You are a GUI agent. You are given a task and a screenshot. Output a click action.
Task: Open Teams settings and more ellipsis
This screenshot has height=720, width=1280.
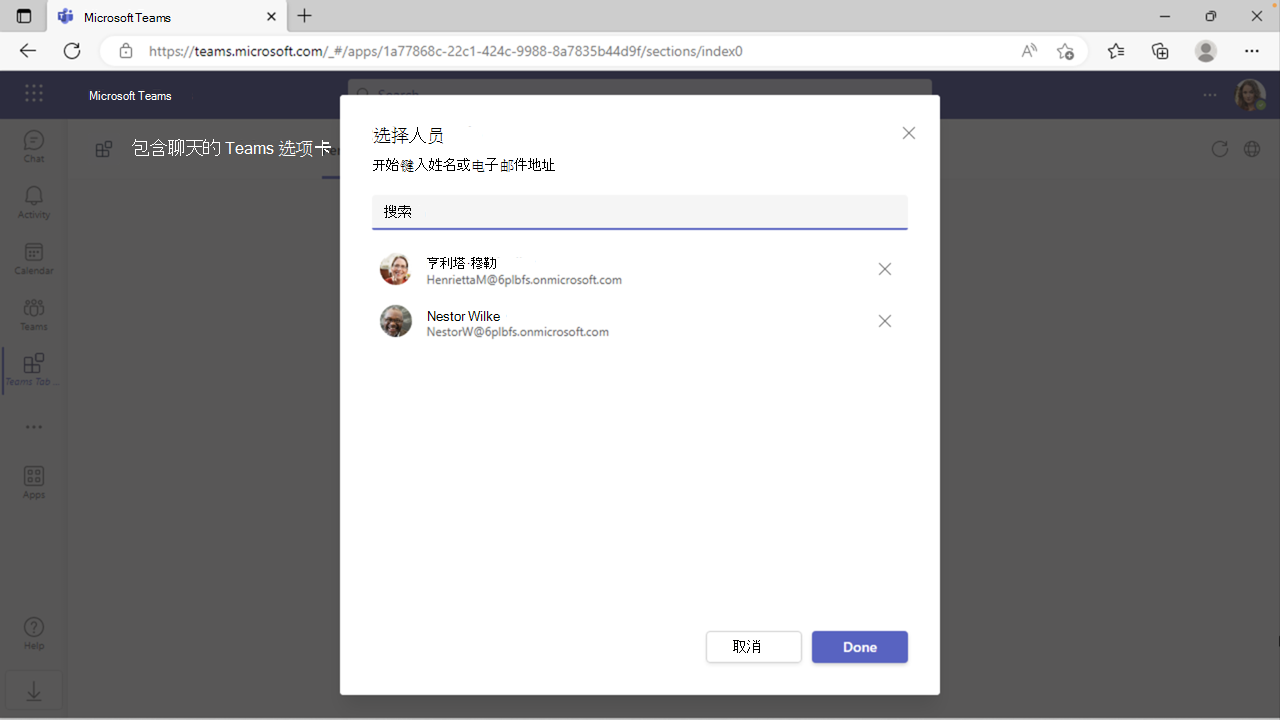coord(1210,95)
